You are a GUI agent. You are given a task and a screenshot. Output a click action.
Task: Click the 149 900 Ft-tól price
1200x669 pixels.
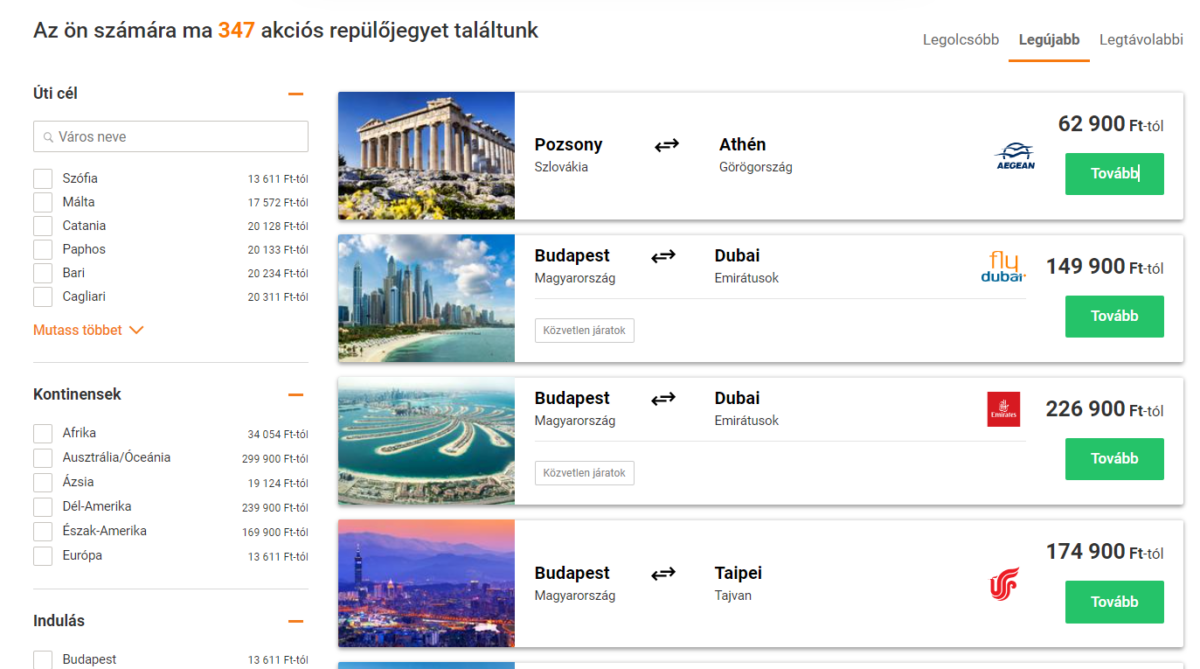1105,266
